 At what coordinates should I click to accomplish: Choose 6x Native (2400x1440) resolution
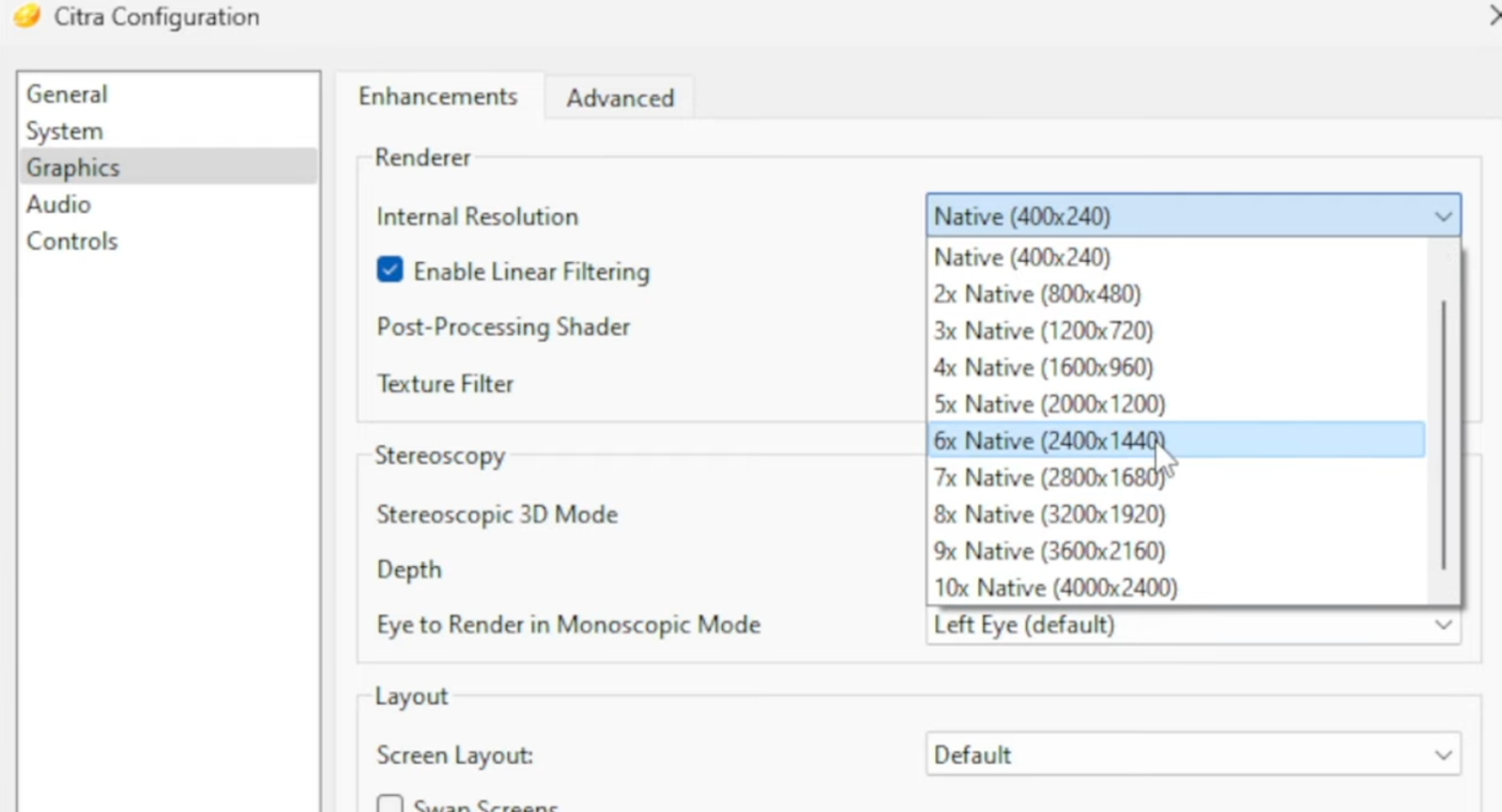click(x=1176, y=440)
